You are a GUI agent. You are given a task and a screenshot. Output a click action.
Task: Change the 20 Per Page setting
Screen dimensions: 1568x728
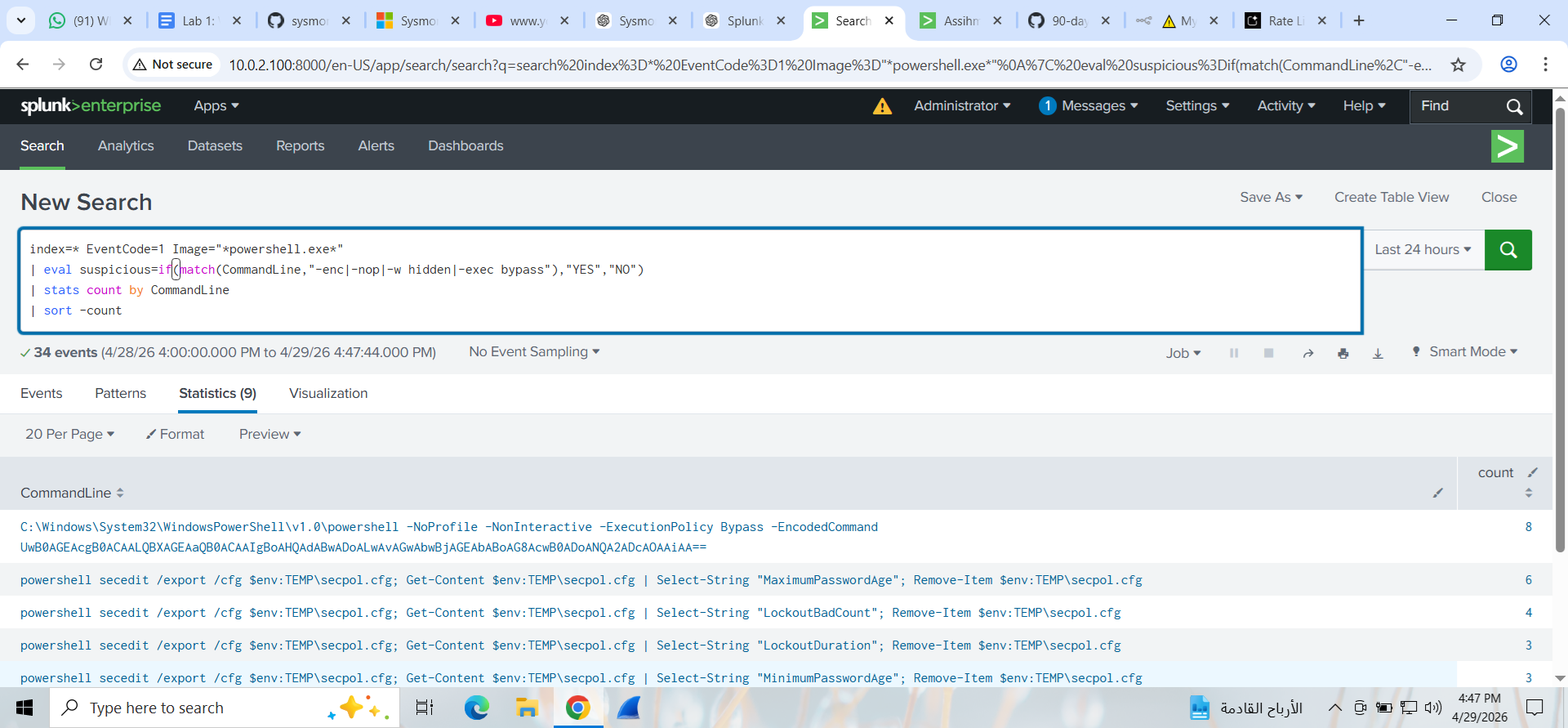69,434
